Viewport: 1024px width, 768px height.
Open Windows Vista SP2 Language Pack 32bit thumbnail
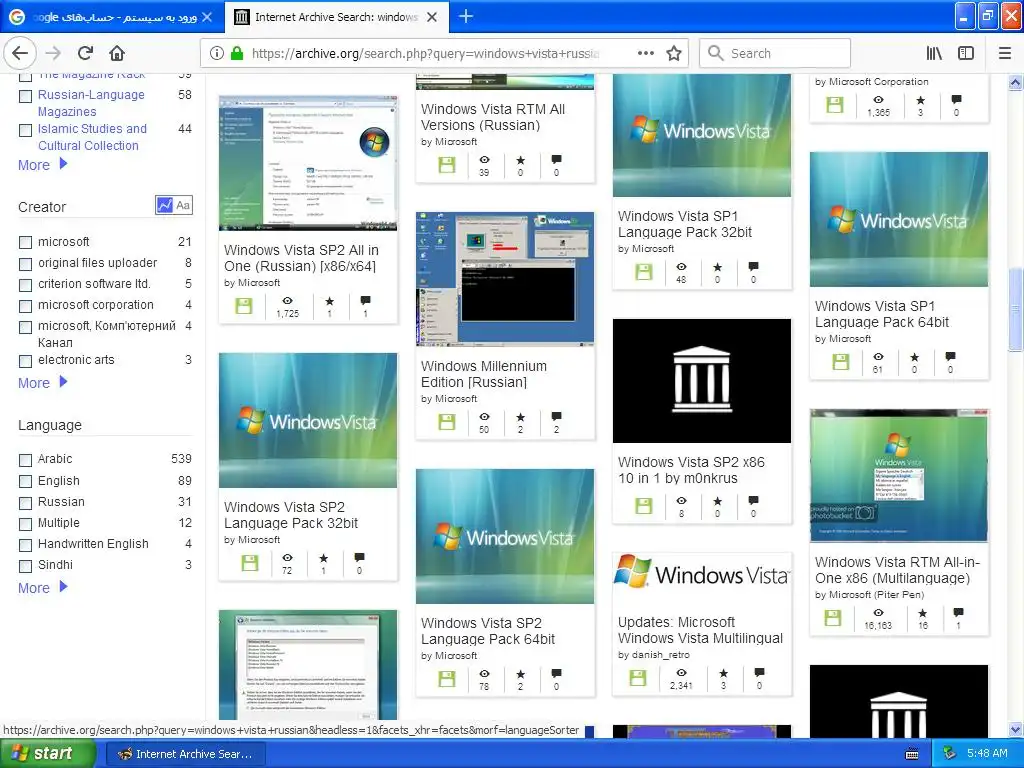pyautogui.click(x=308, y=421)
